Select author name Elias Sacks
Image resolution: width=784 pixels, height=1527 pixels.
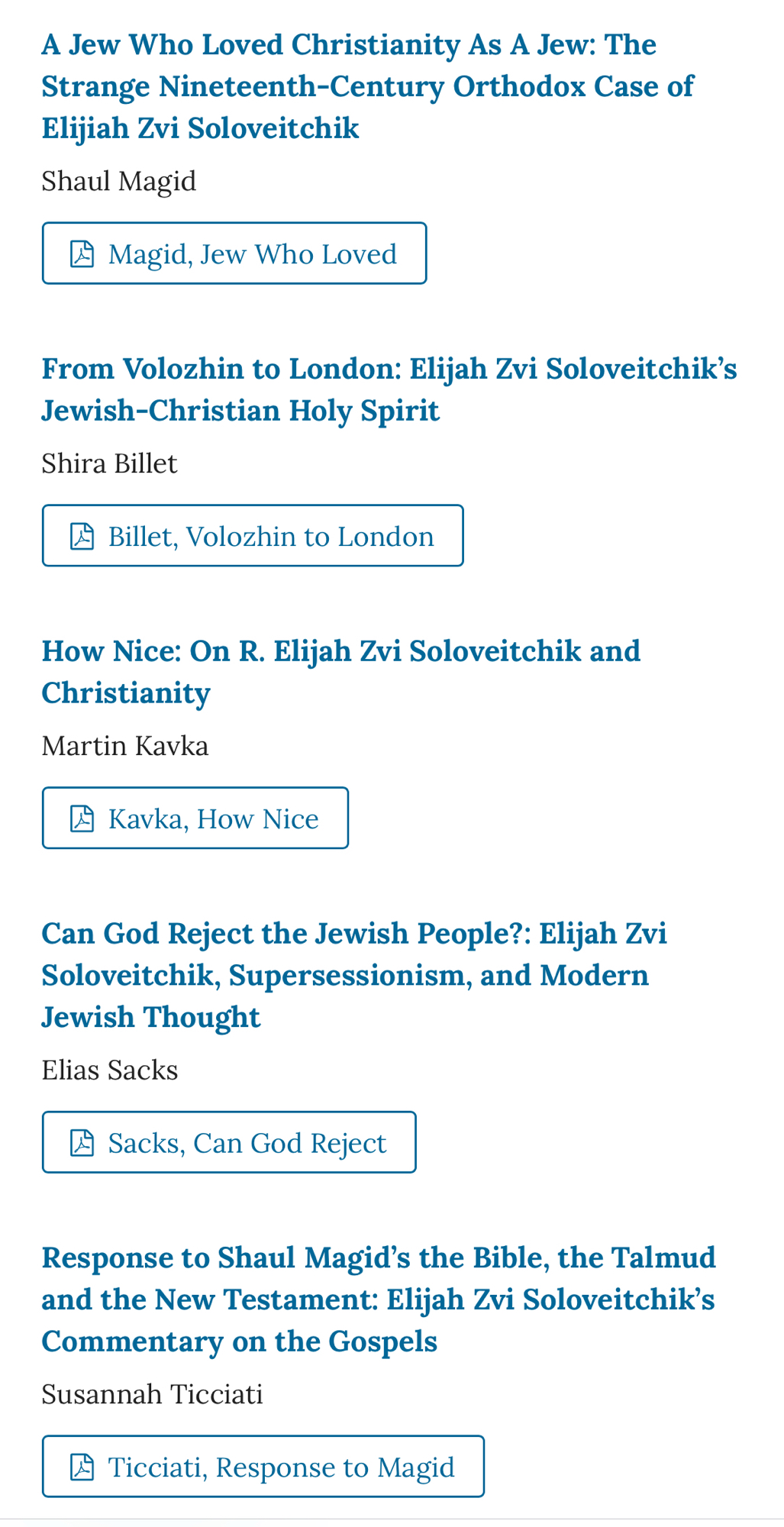click(x=109, y=1070)
